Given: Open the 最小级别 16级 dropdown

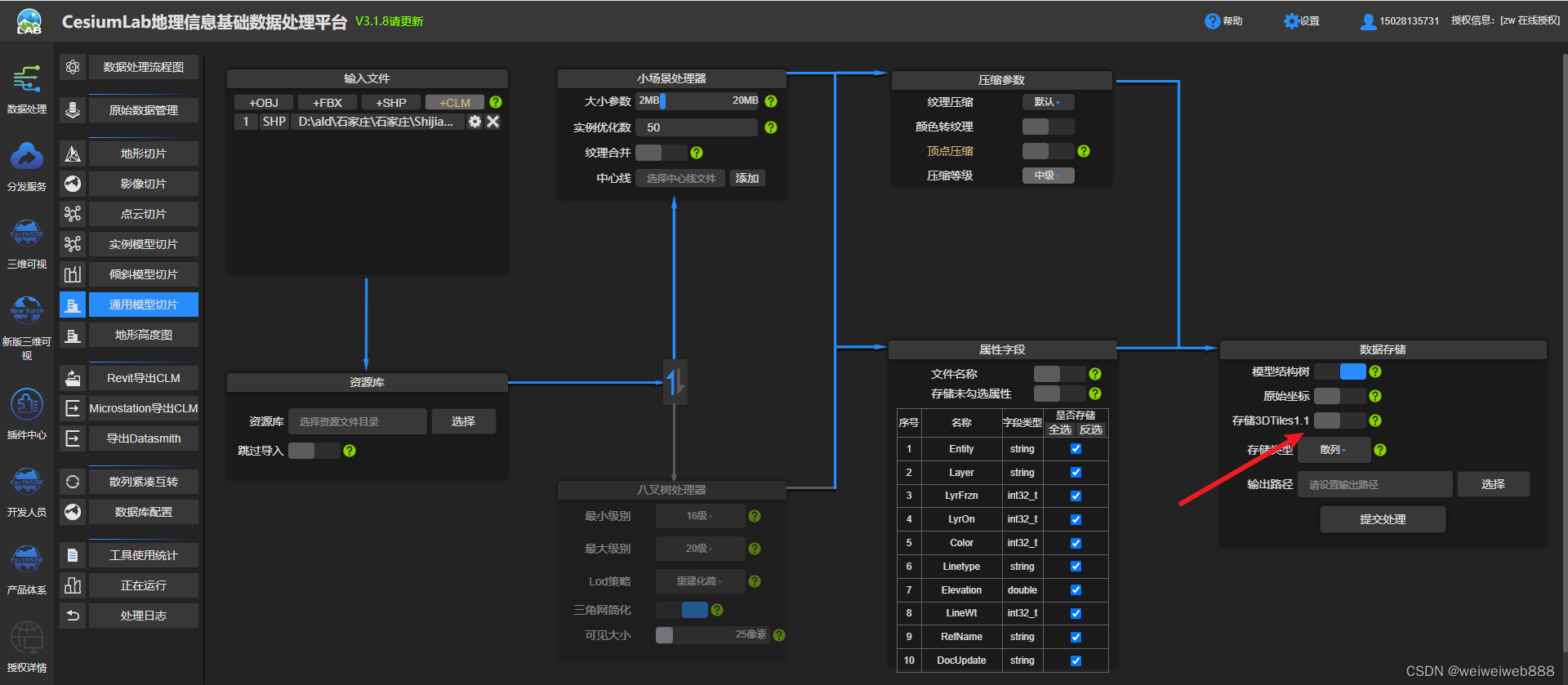Looking at the screenshot, I should (700, 516).
